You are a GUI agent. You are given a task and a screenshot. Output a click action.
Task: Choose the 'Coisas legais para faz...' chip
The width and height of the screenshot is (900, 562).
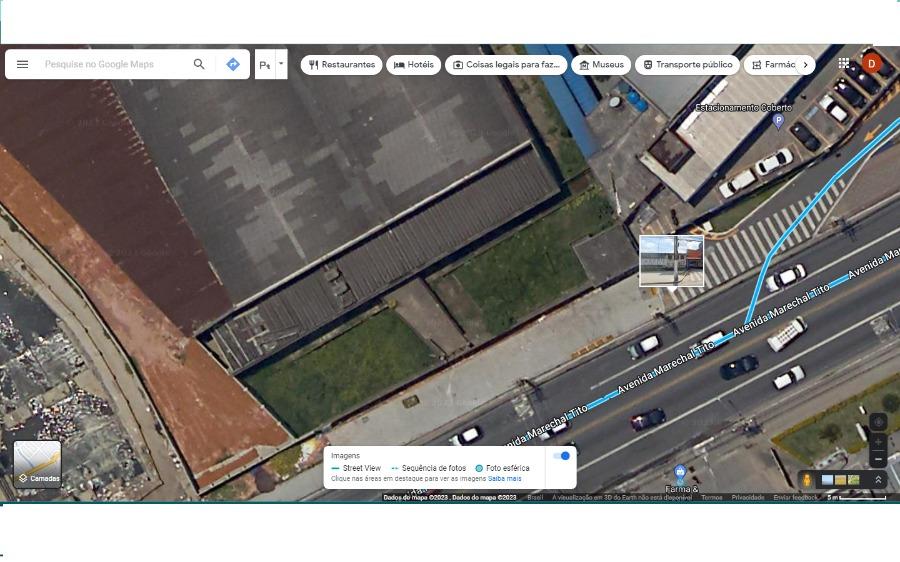coord(506,65)
